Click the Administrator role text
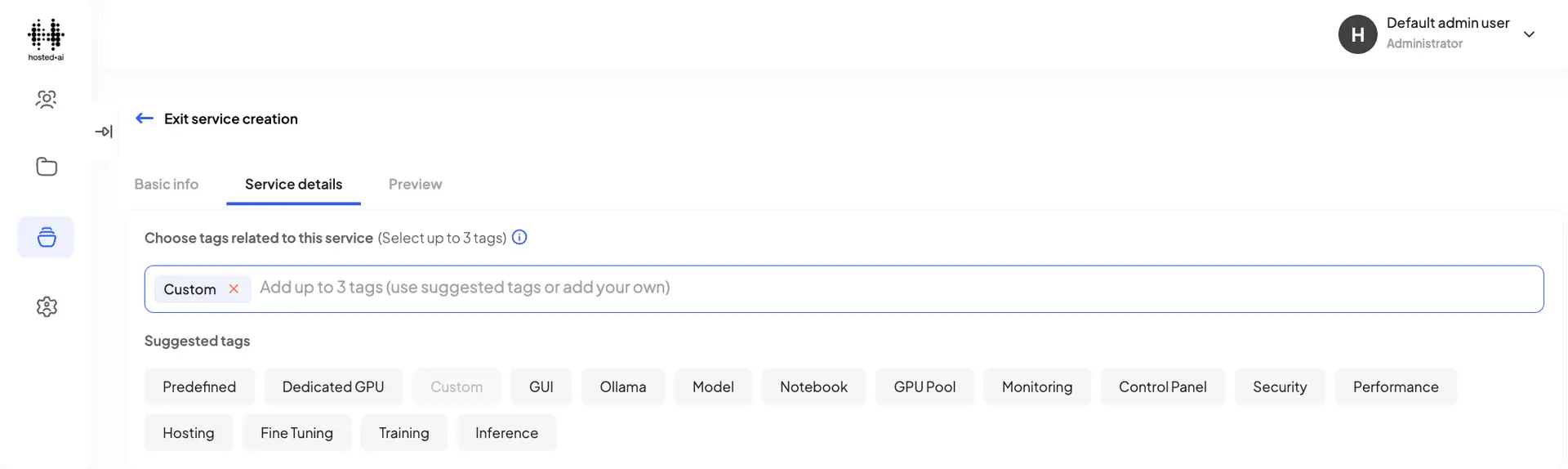The width and height of the screenshot is (1568, 469). 1424,43
